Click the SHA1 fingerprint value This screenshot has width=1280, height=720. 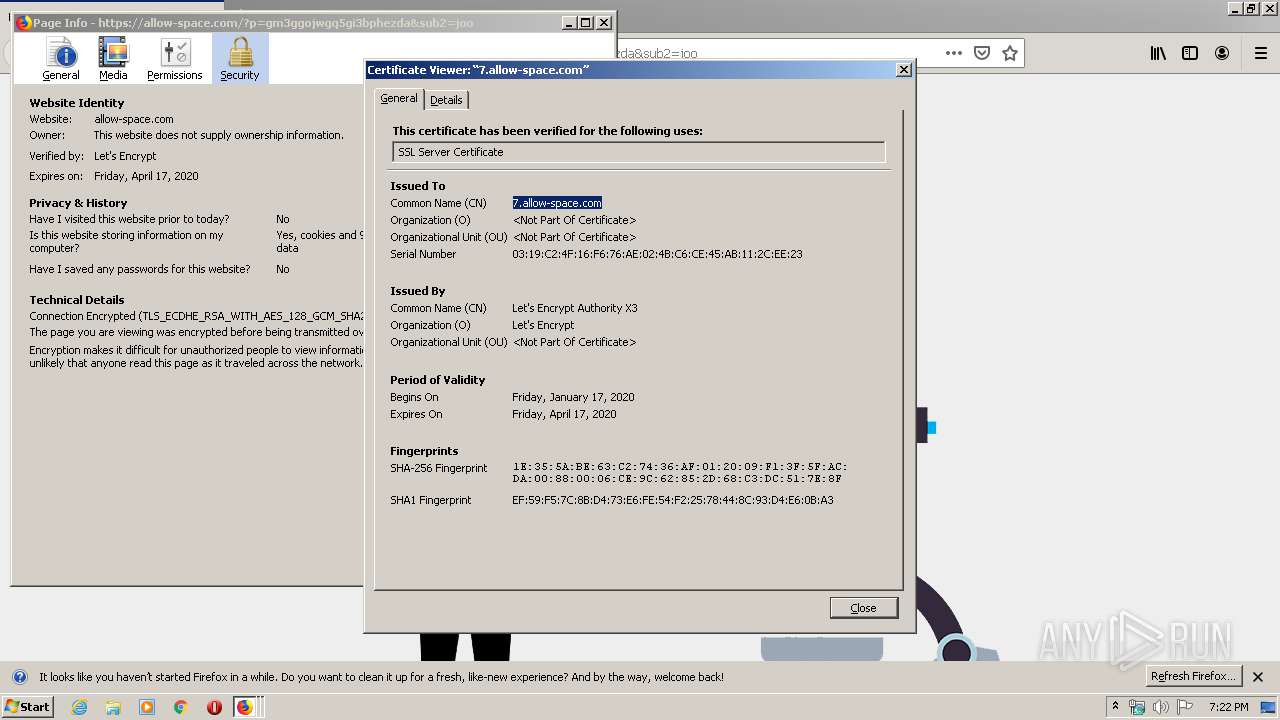(673, 500)
